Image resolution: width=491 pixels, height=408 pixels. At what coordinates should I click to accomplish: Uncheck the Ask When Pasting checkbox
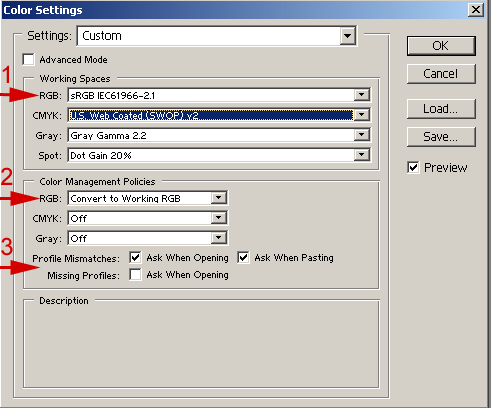pyautogui.click(x=243, y=258)
